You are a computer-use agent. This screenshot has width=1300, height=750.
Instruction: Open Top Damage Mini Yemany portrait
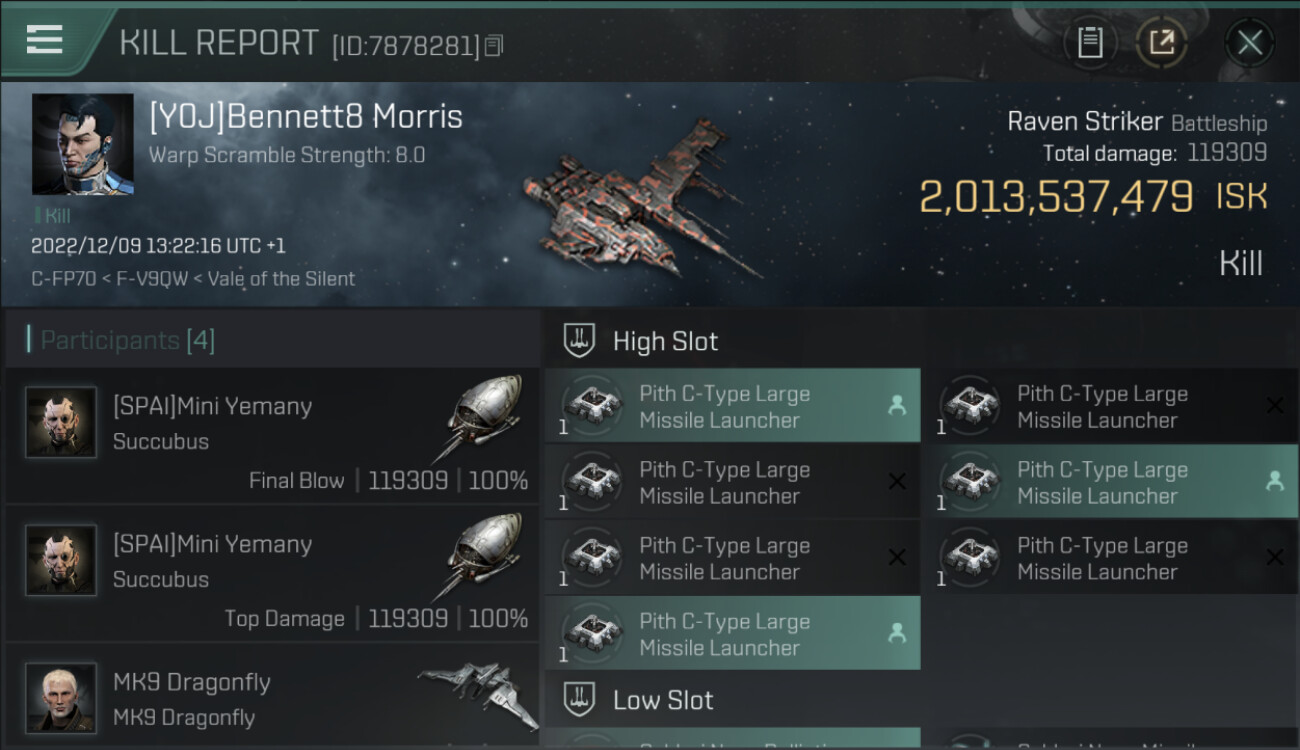(62, 560)
